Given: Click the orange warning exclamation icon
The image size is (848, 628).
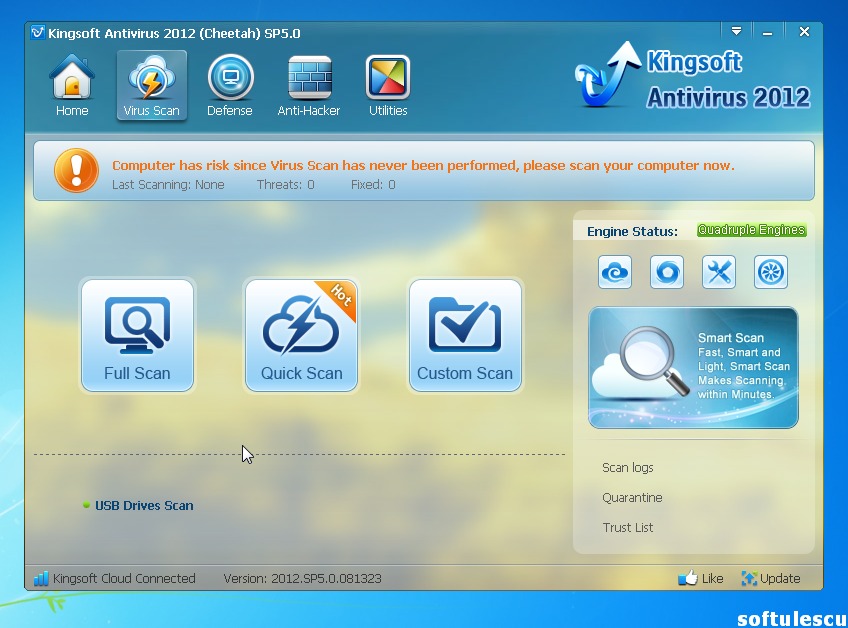Looking at the screenshot, I should pos(76,170).
